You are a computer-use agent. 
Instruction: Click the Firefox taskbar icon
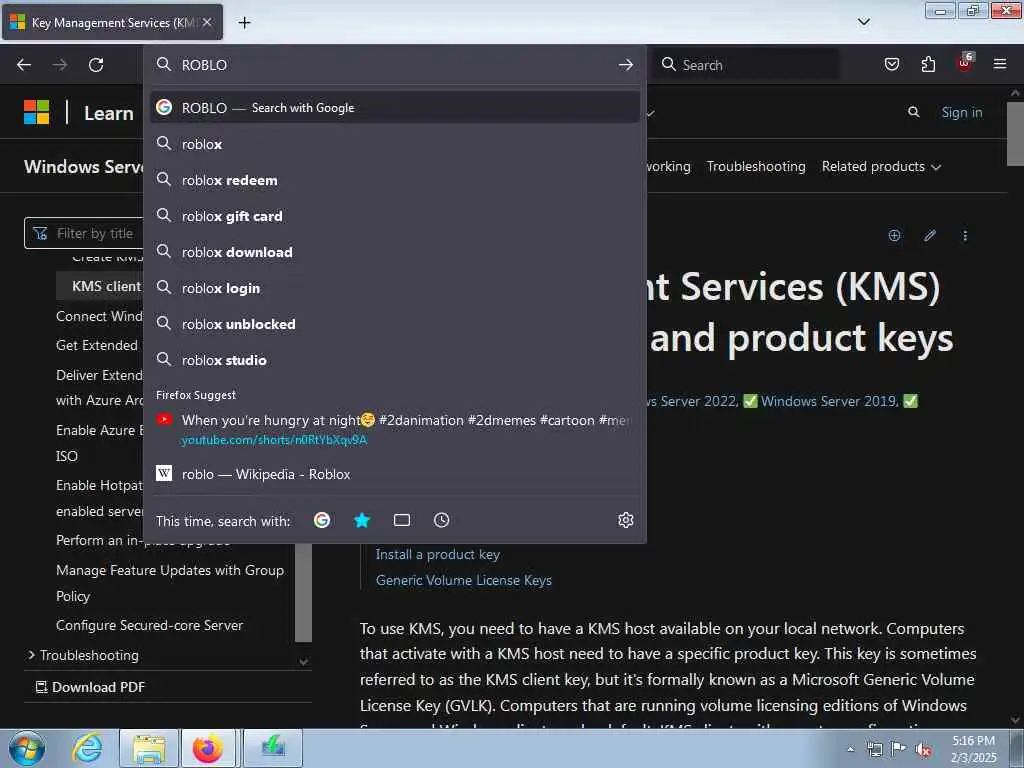click(208, 748)
